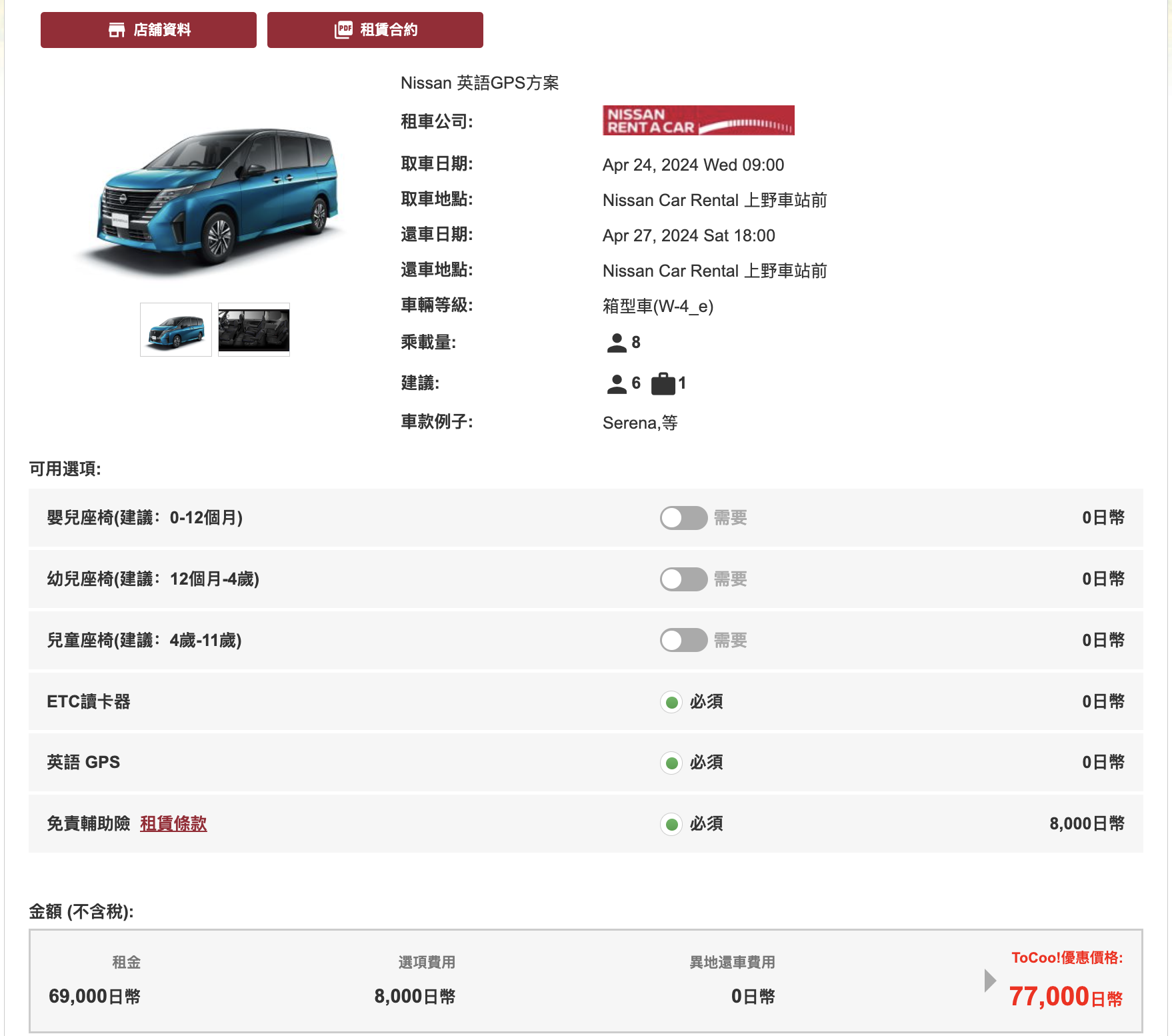Click the pickup date Apr 24, 2024 Wed 09:00
The width and height of the screenshot is (1172, 1036).
coord(693,165)
